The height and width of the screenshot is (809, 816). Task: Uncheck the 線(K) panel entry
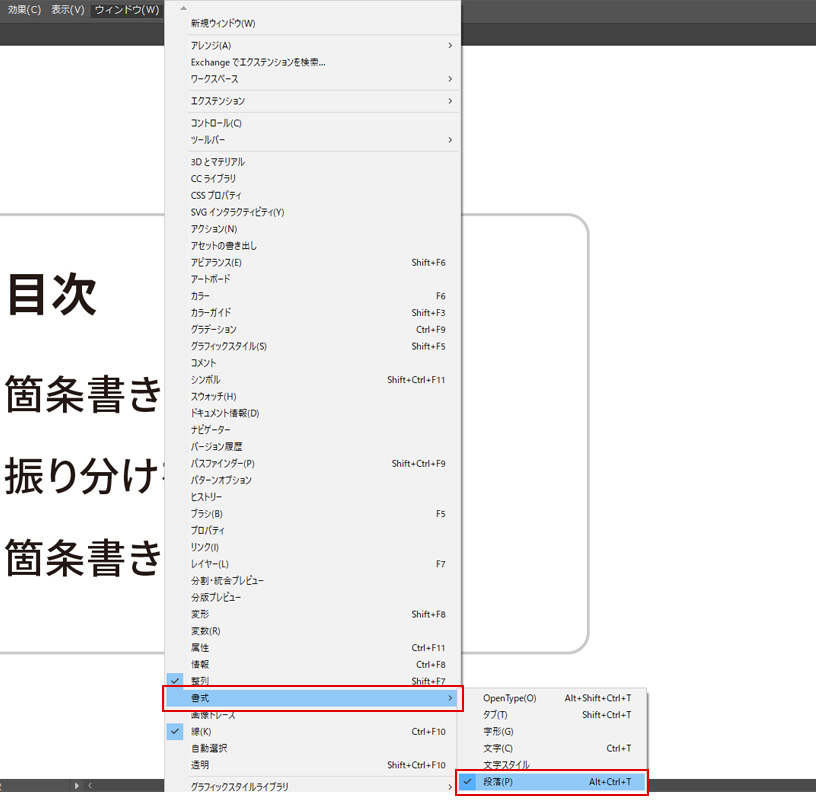coord(312,731)
